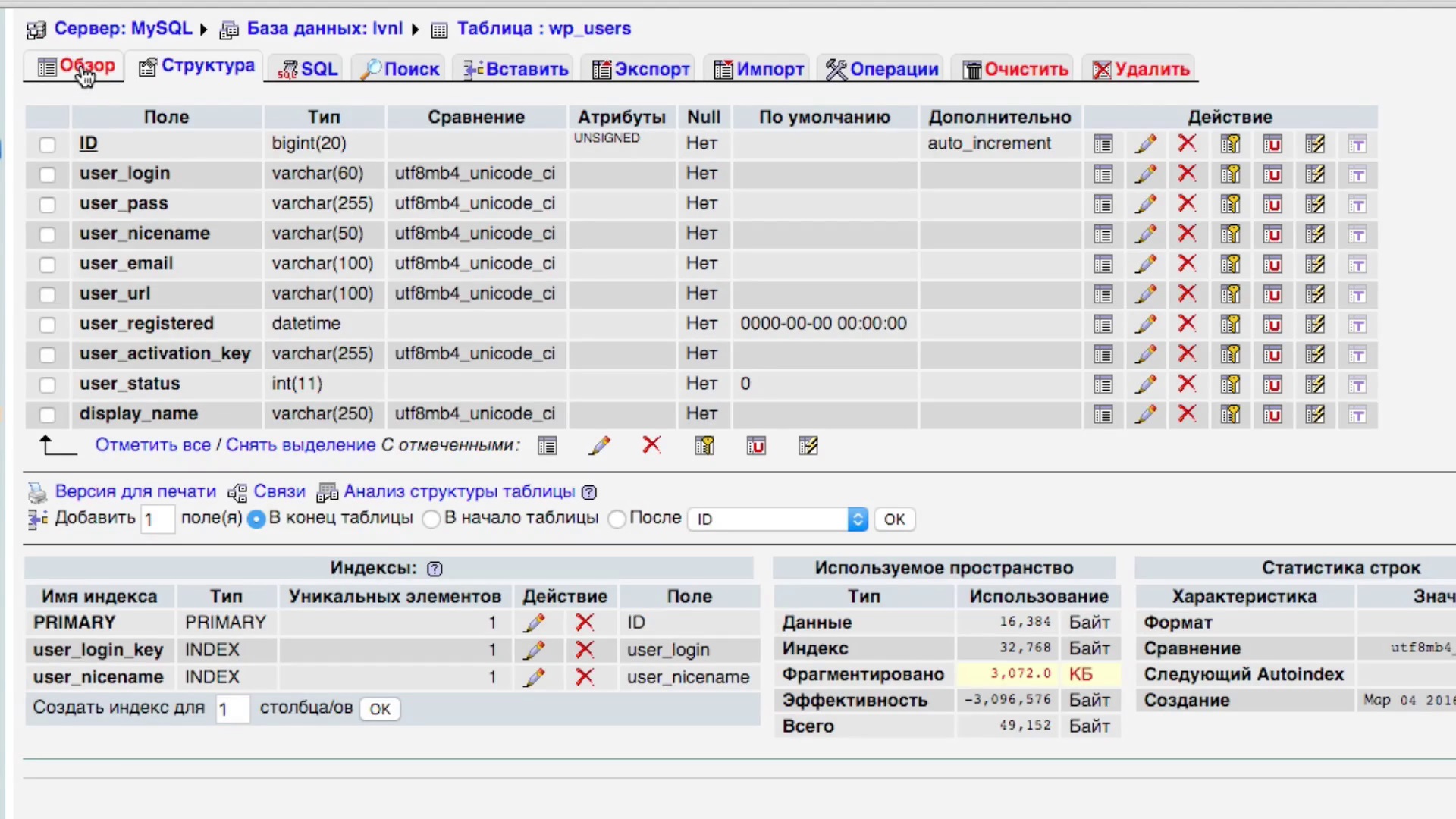
Task: Click unique icon for checked fields
Action: click(756, 446)
